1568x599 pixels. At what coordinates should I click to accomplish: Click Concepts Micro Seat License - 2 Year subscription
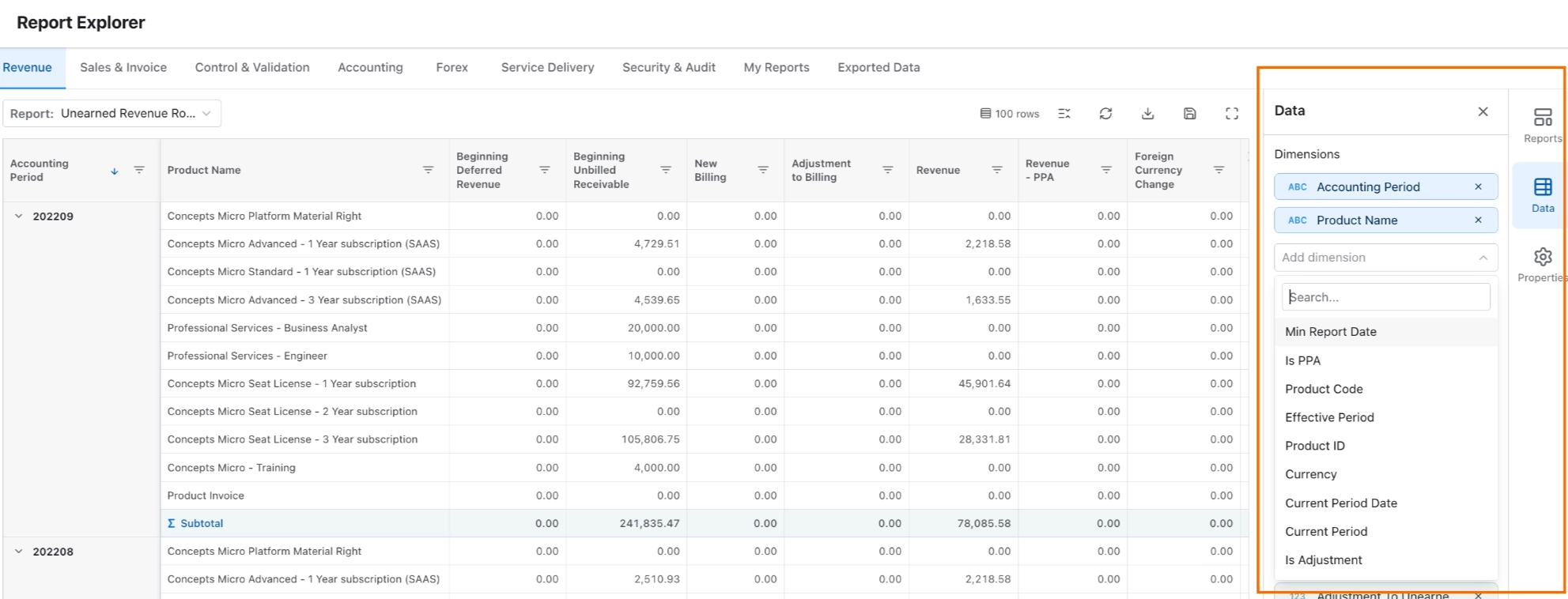click(292, 412)
